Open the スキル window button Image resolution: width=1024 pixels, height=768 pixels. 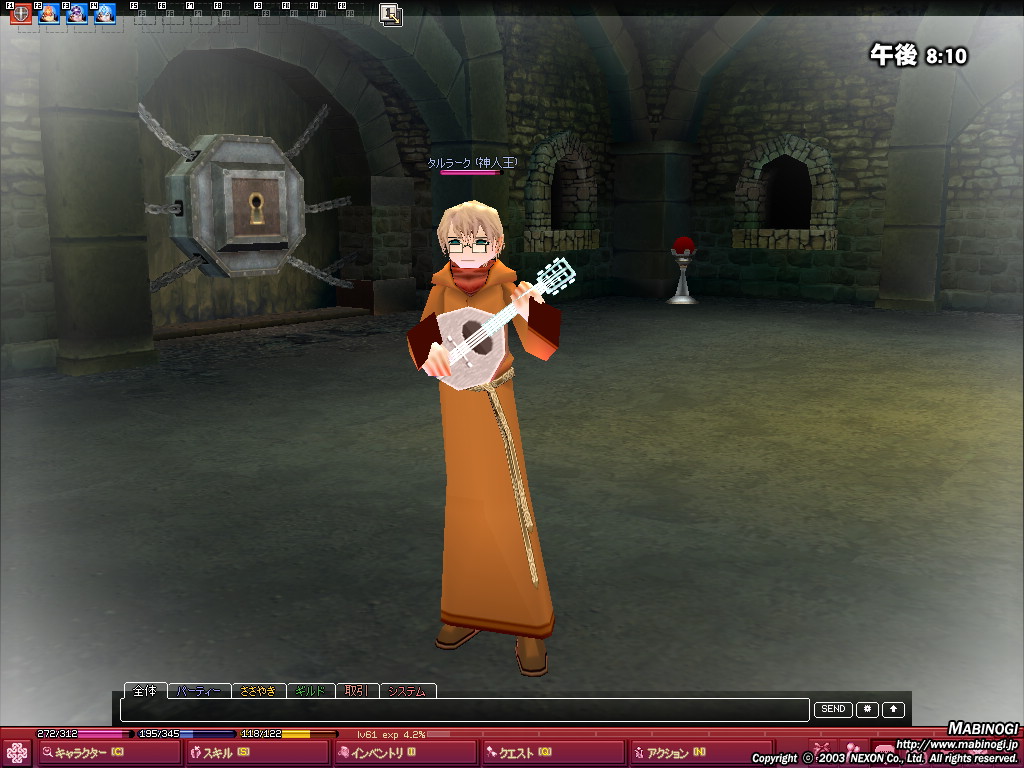pyautogui.click(x=256, y=753)
